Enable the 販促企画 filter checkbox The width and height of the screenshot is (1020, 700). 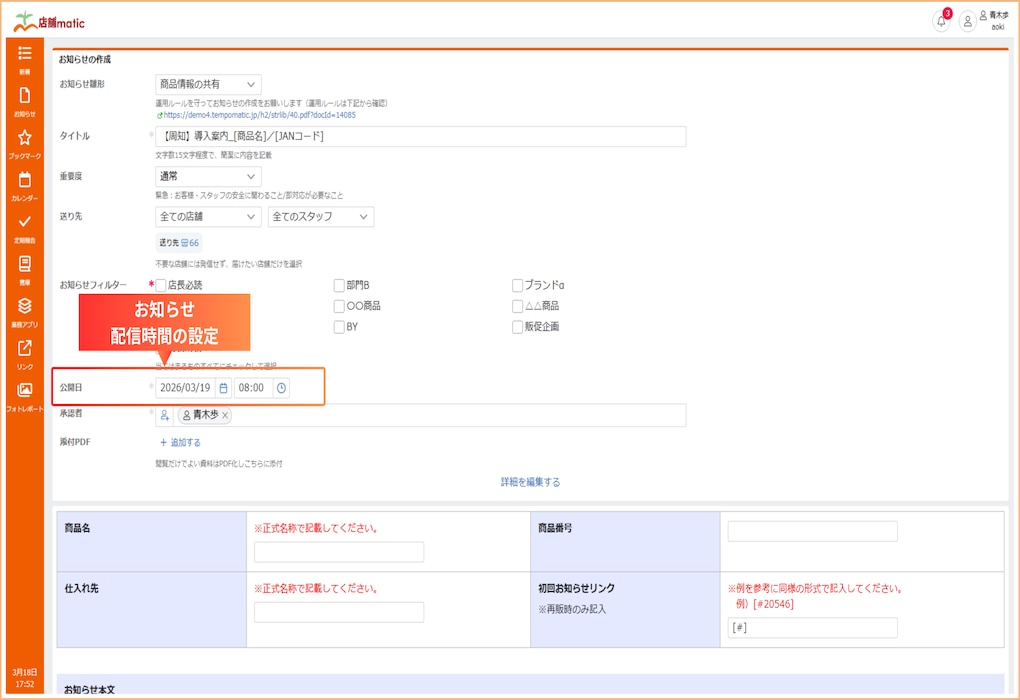[517, 327]
